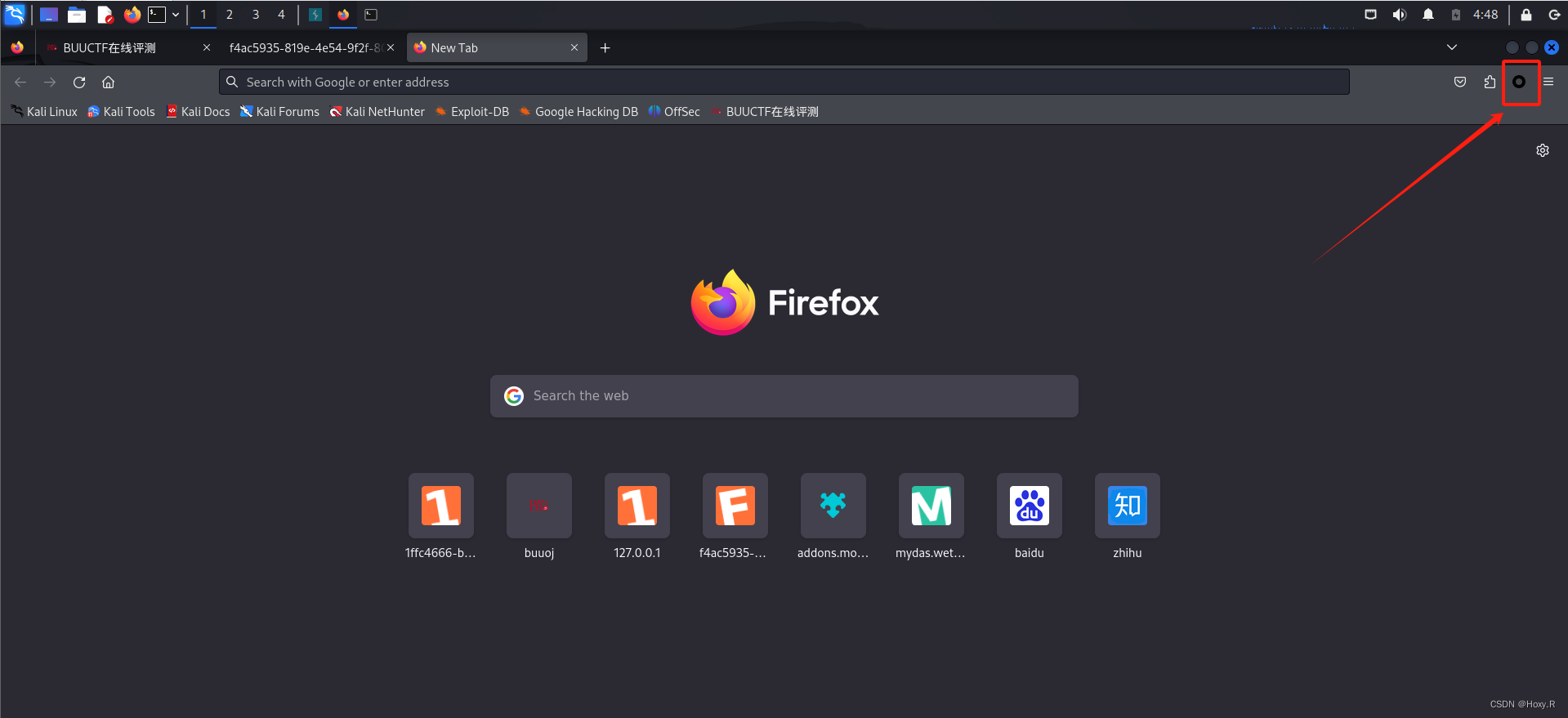Open the Exploit-DB bookmark
This screenshot has width=1568, height=718.
pyautogui.click(x=472, y=112)
